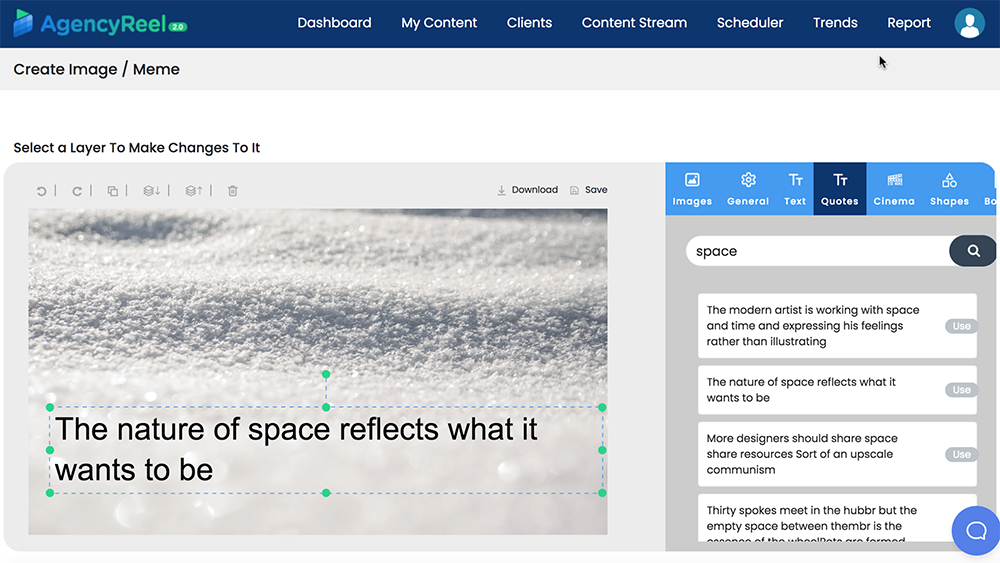Use the 'modern artist' quote
Image resolution: width=1000 pixels, height=563 pixels.
pos(961,326)
